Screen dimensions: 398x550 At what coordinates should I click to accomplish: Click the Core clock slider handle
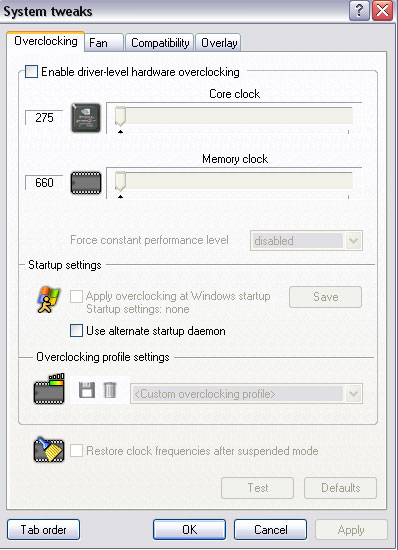(x=120, y=116)
